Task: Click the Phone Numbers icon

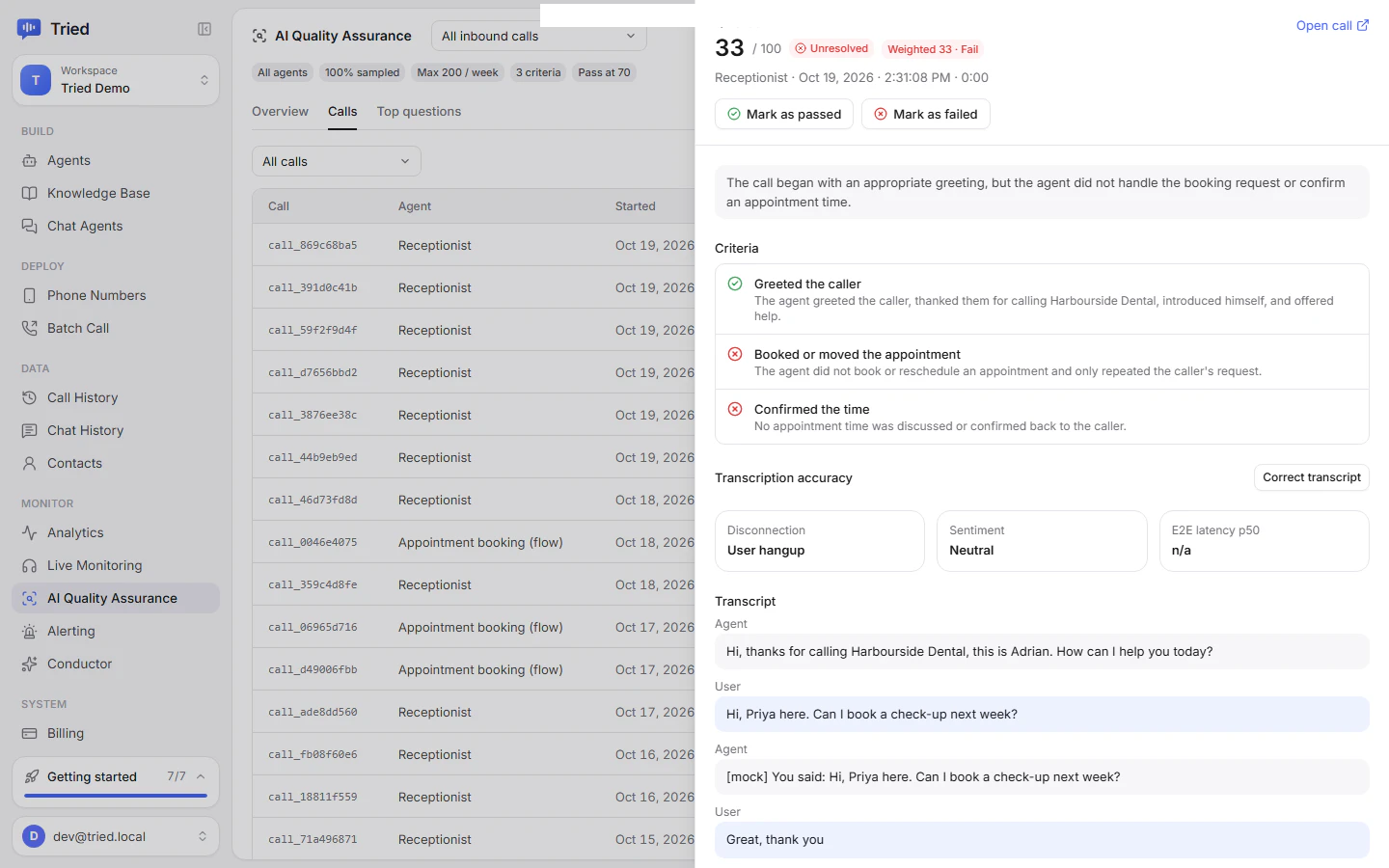Action: click(x=30, y=296)
